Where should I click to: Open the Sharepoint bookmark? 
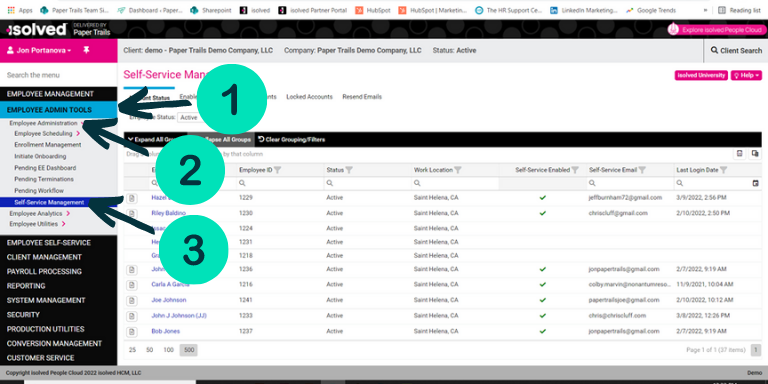point(211,10)
